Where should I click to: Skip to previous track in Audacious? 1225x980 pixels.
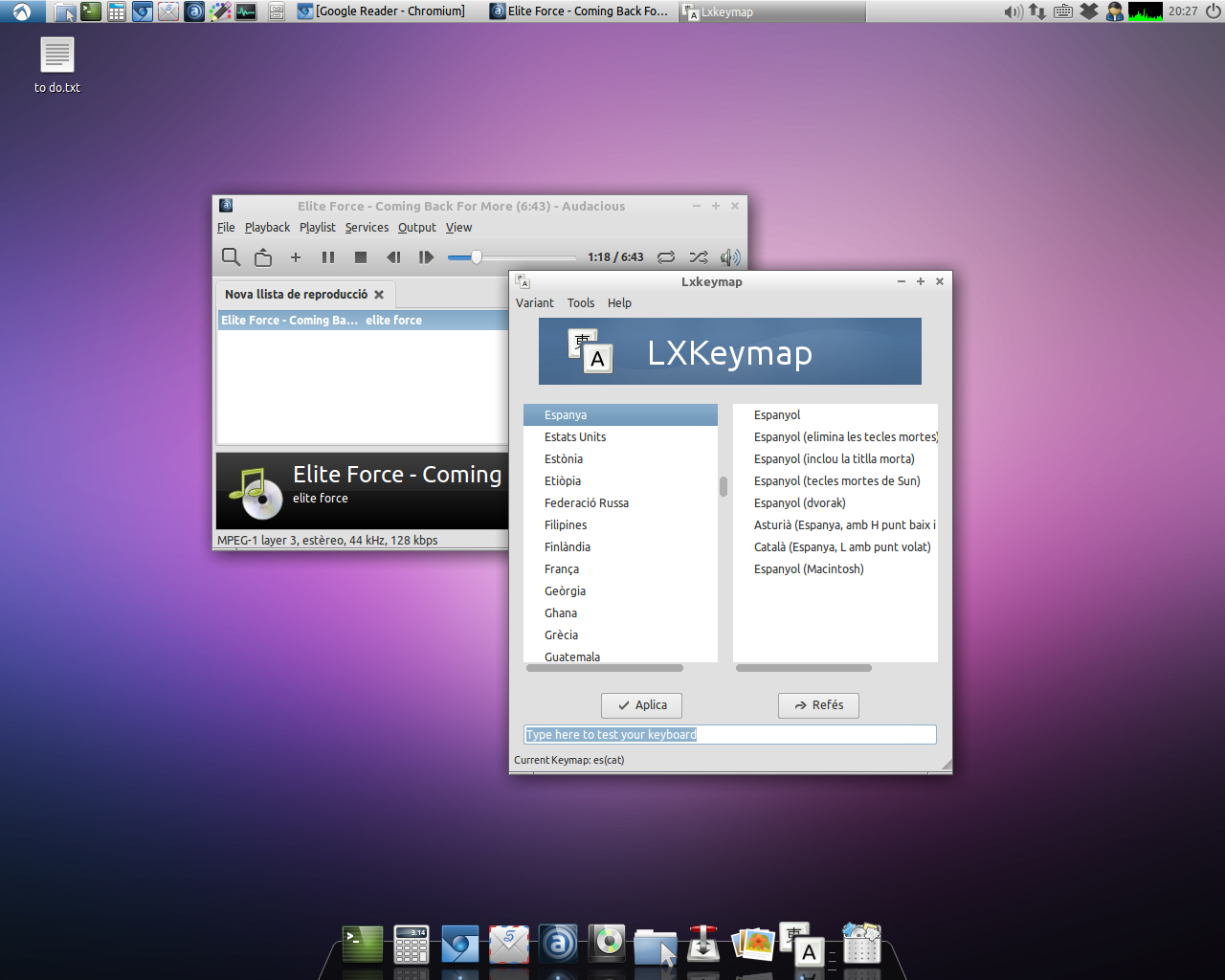(x=393, y=256)
